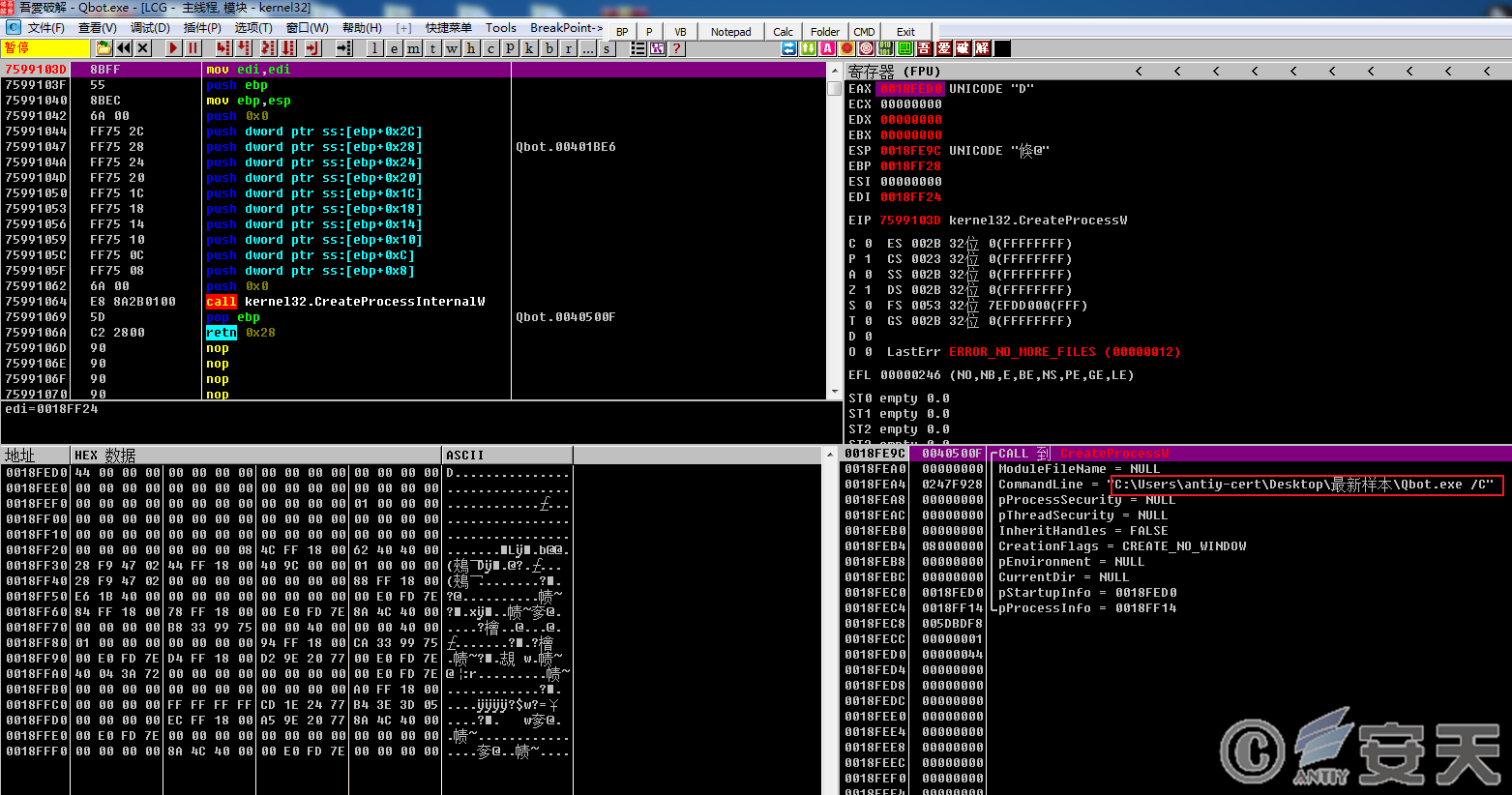This screenshot has width=1512, height=795.
Task: Click the Exit shortcut button
Action: coord(905,31)
